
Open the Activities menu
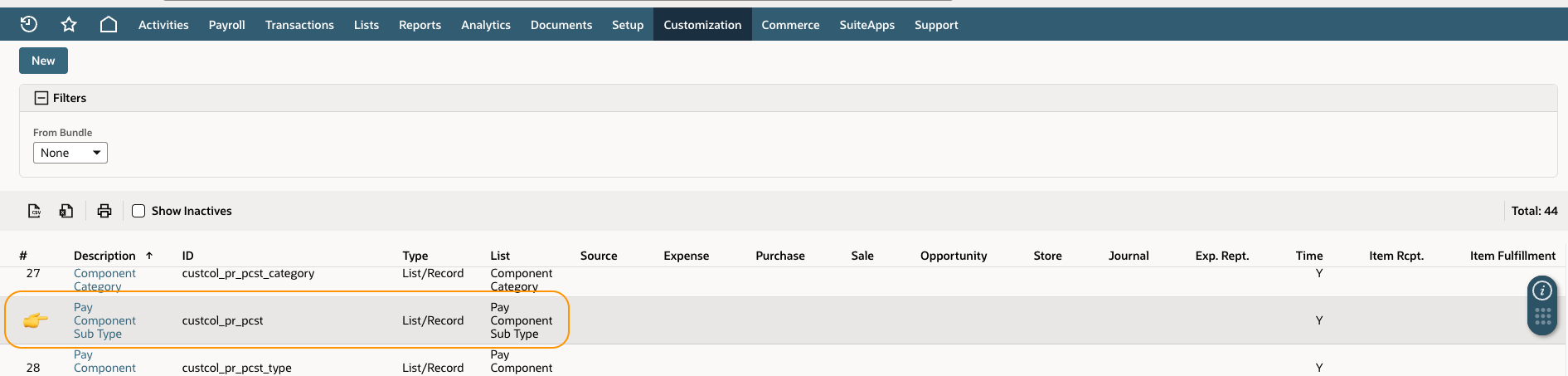pyautogui.click(x=163, y=25)
